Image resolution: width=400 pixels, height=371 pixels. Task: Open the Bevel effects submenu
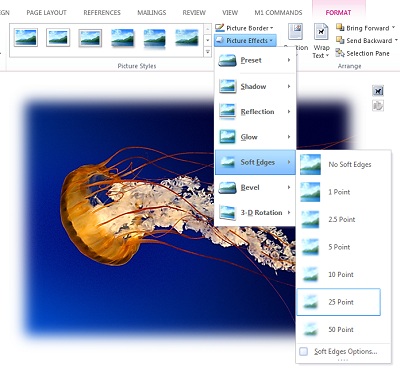(255, 188)
